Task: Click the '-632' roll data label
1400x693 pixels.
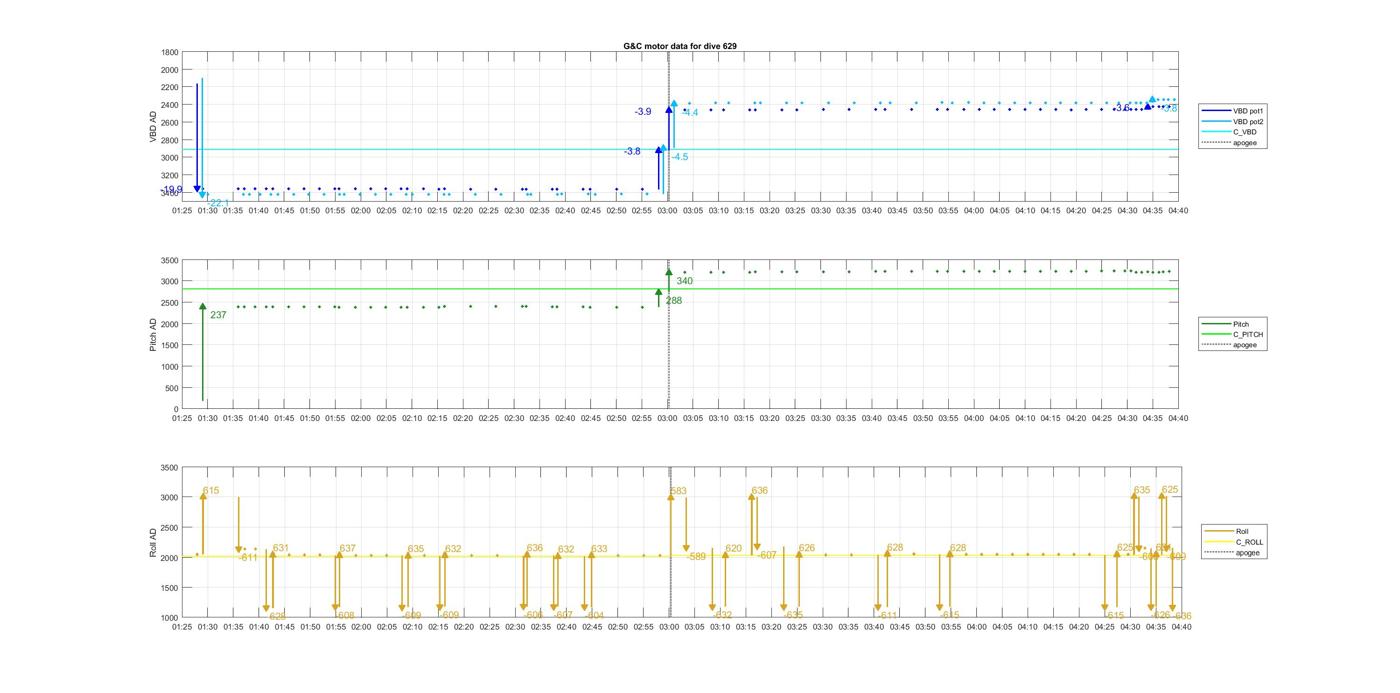Action: point(723,615)
